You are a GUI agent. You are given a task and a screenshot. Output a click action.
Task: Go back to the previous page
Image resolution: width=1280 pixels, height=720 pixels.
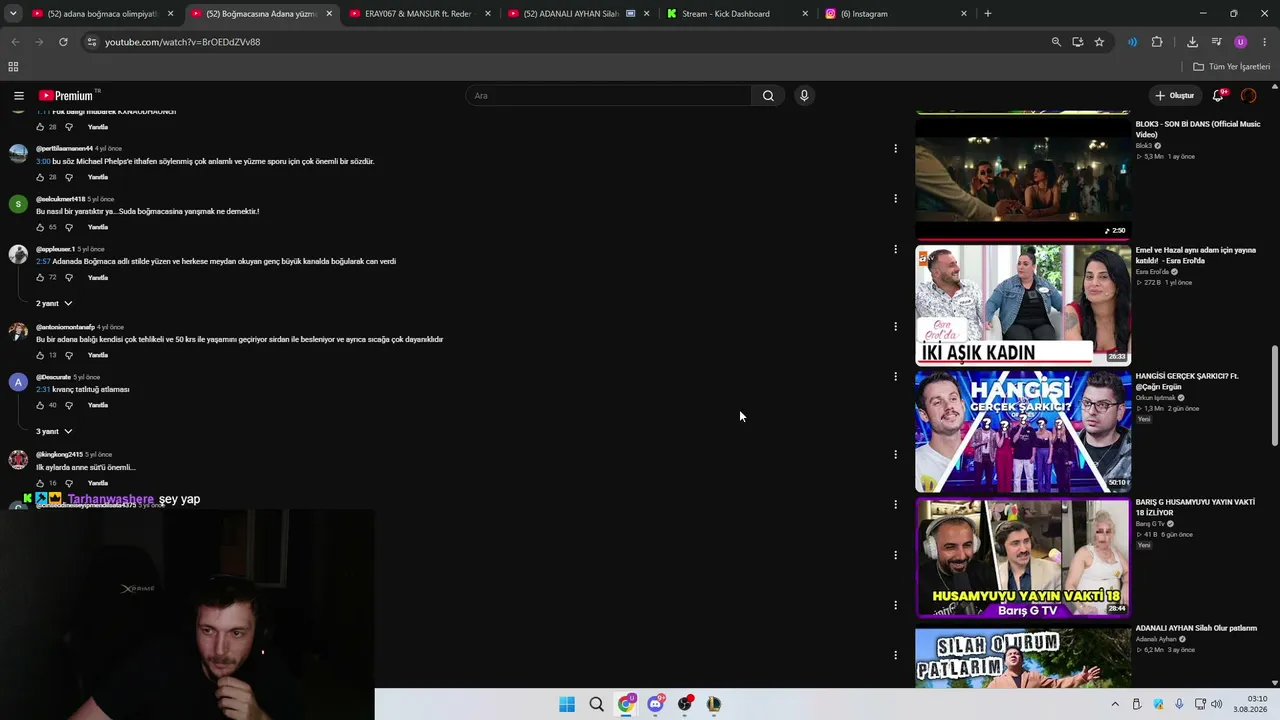click(15, 42)
